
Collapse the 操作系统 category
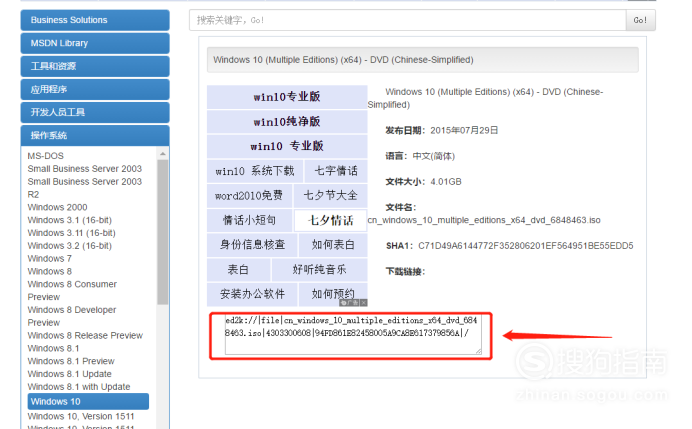(x=95, y=135)
